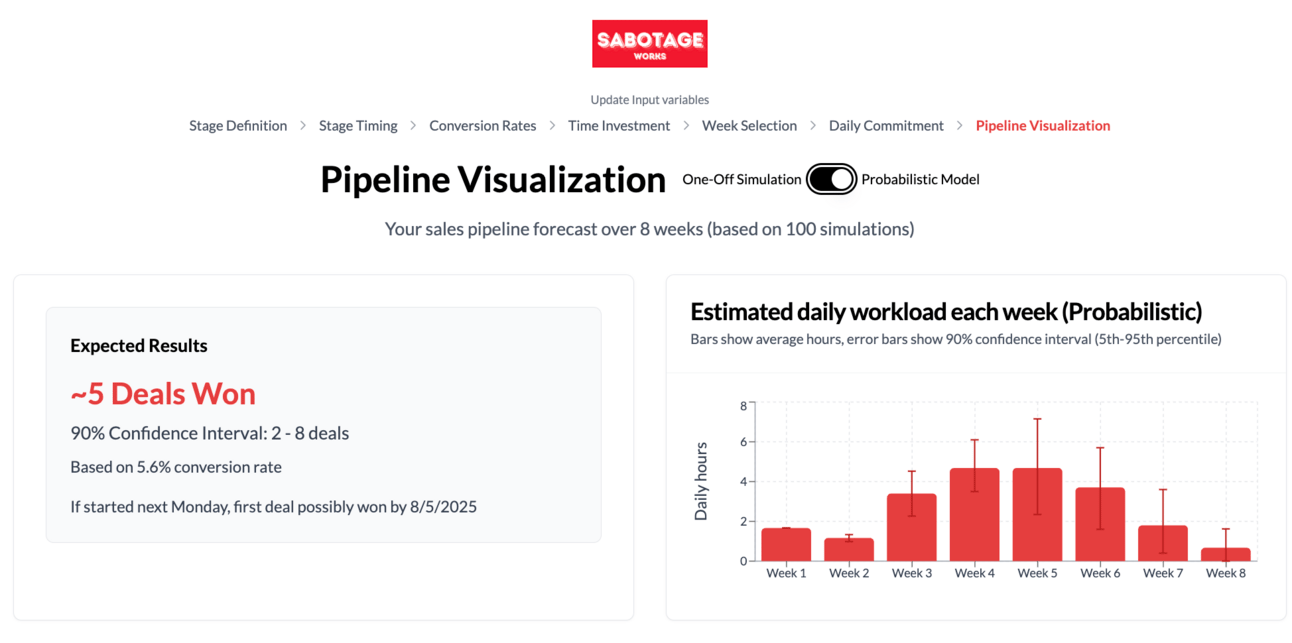Navigate to Conversion Rates step

click(x=483, y=126)
